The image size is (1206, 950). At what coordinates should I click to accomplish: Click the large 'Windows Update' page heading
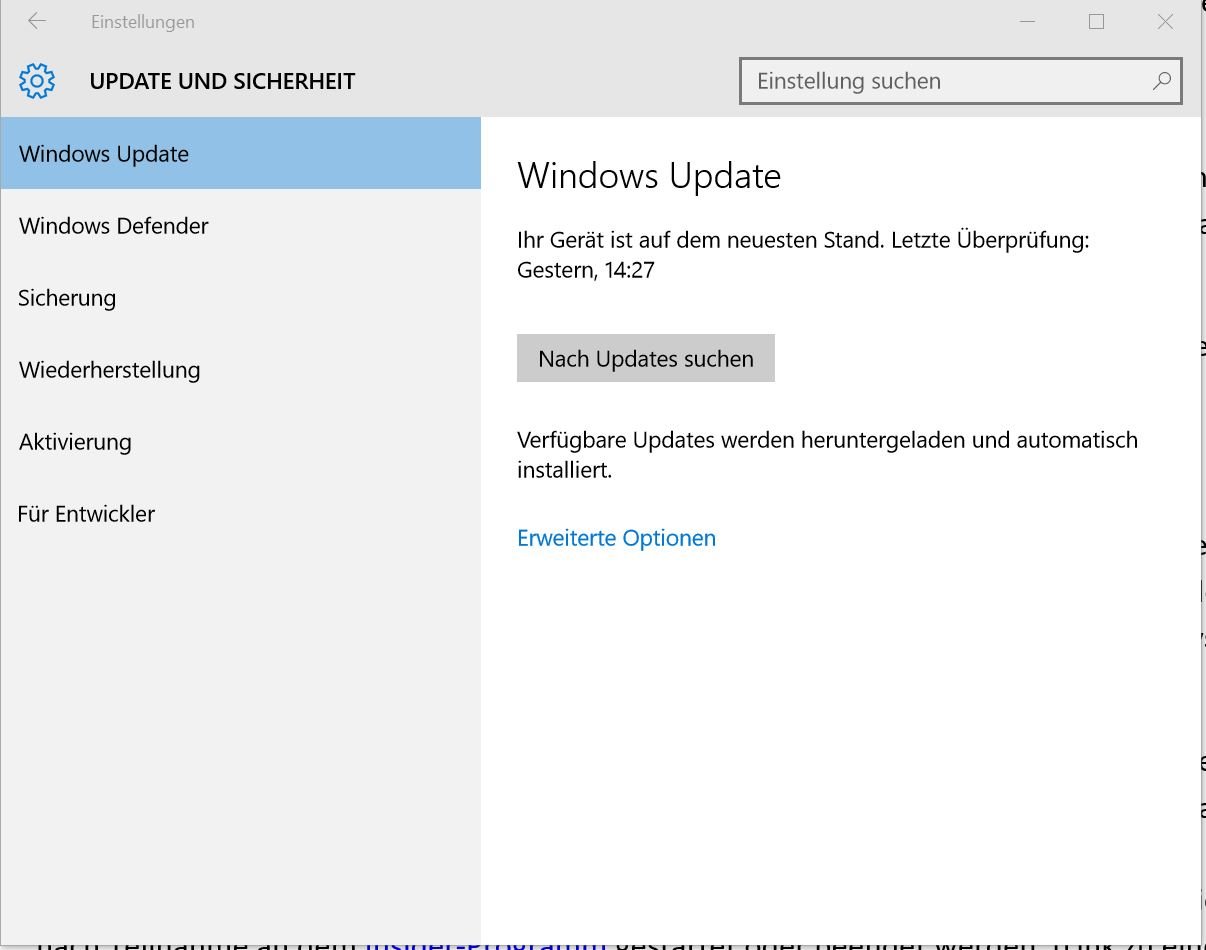click(649, 176)
